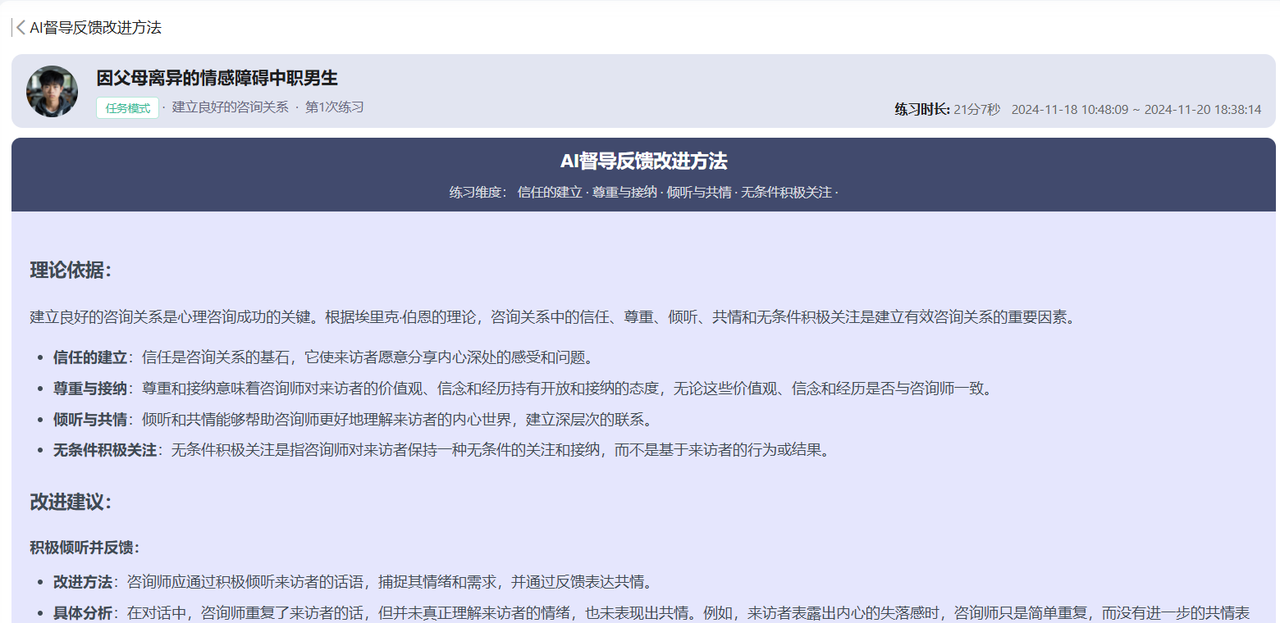This screenshot has width=1280, height=623.
Task: Click the AI督导反馈改进方法 breadcrumb title
Action: [95, 28]
